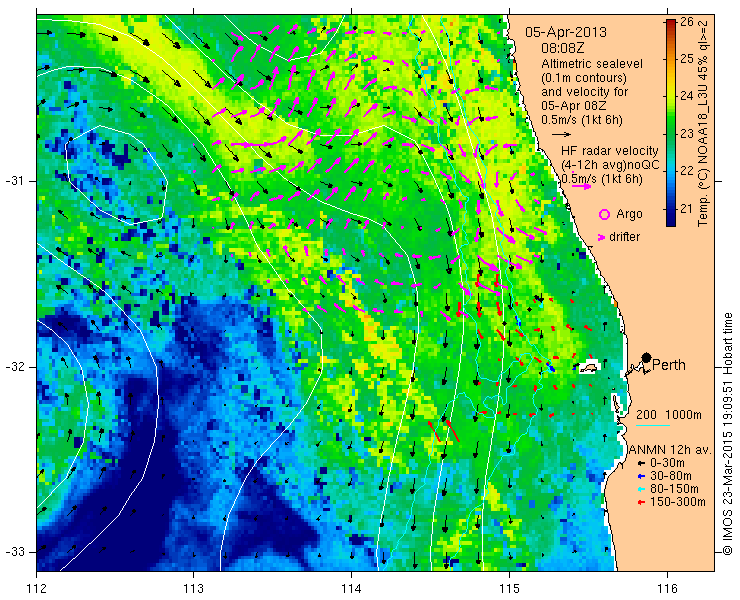This screenshot has width=740, height=600.
Task: Click the Perth city label
Action: point(669,365)
